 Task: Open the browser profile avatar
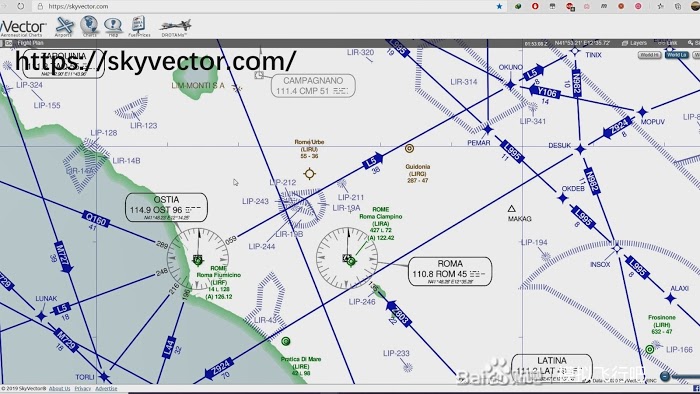coord(696,6)
